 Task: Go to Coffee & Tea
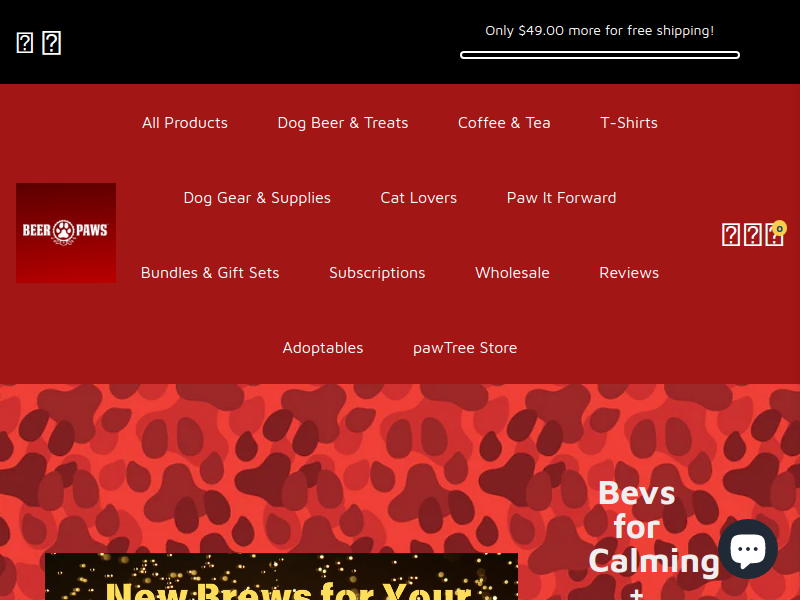pos(504,122)
